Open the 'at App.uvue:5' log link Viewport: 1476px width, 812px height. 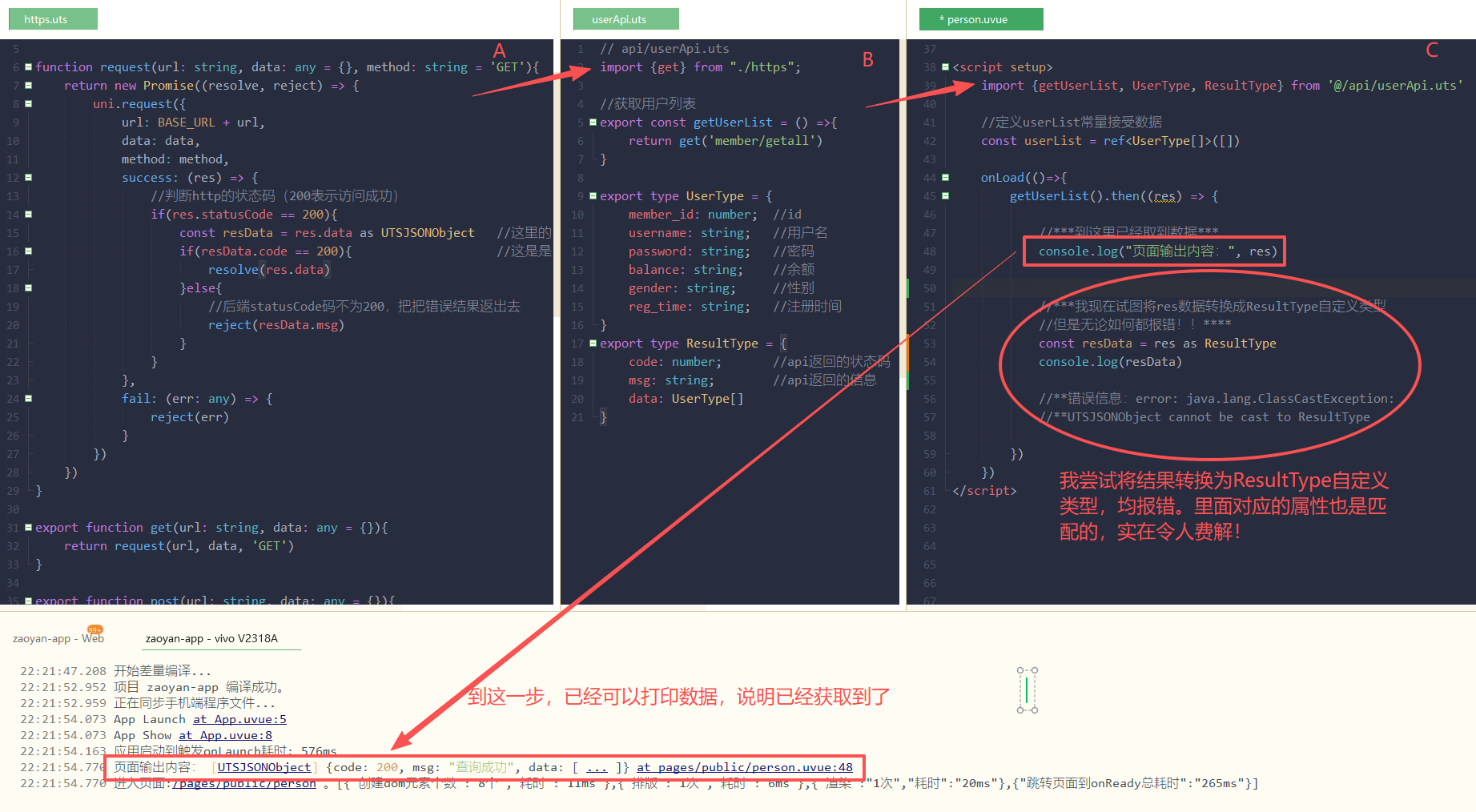click(x=239, y=719)
